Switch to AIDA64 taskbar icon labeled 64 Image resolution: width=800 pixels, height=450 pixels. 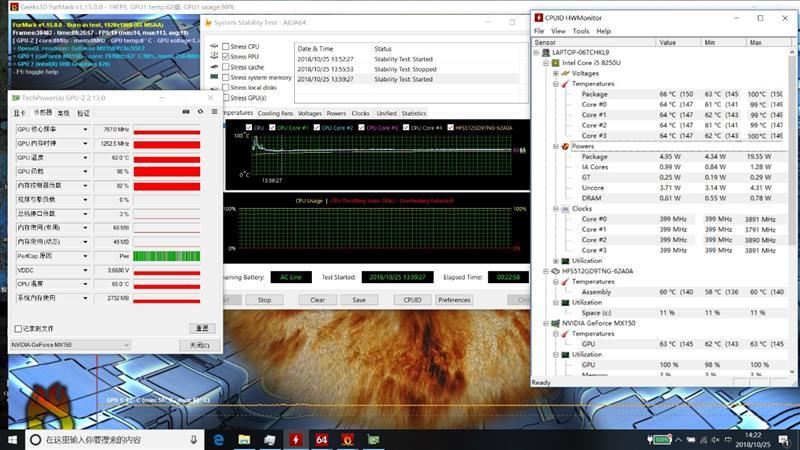pos(321,439)
